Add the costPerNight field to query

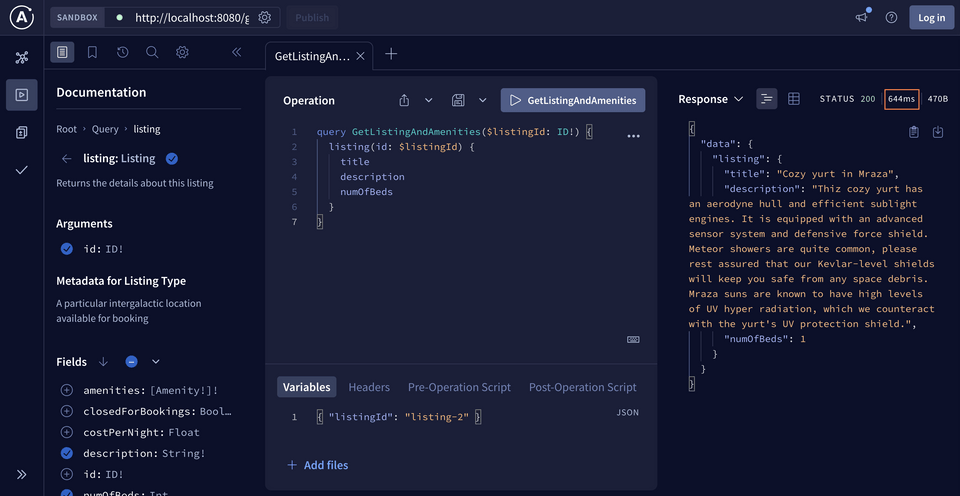[67, 432]
